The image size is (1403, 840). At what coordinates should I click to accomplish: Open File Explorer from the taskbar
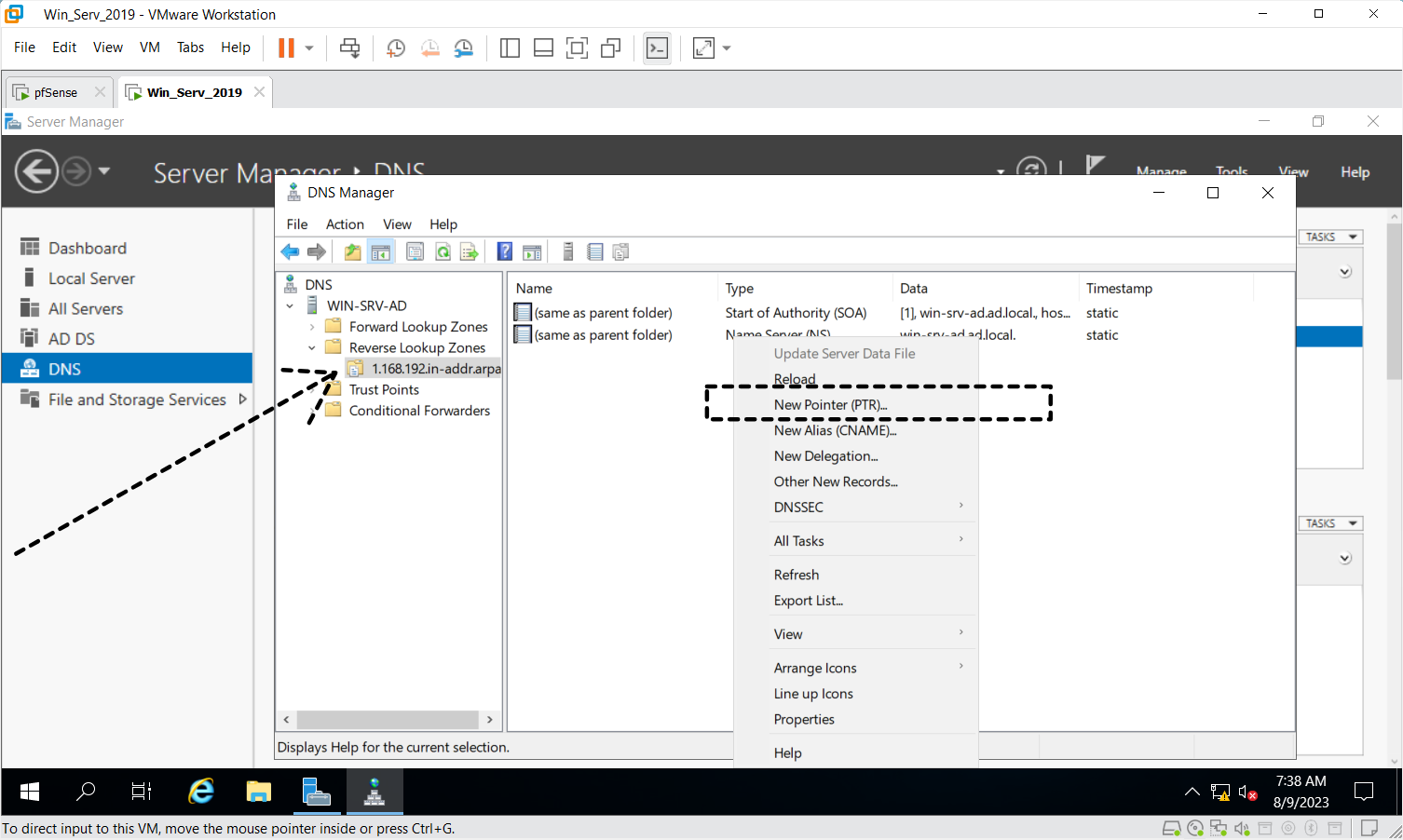[x=258, y=792]
